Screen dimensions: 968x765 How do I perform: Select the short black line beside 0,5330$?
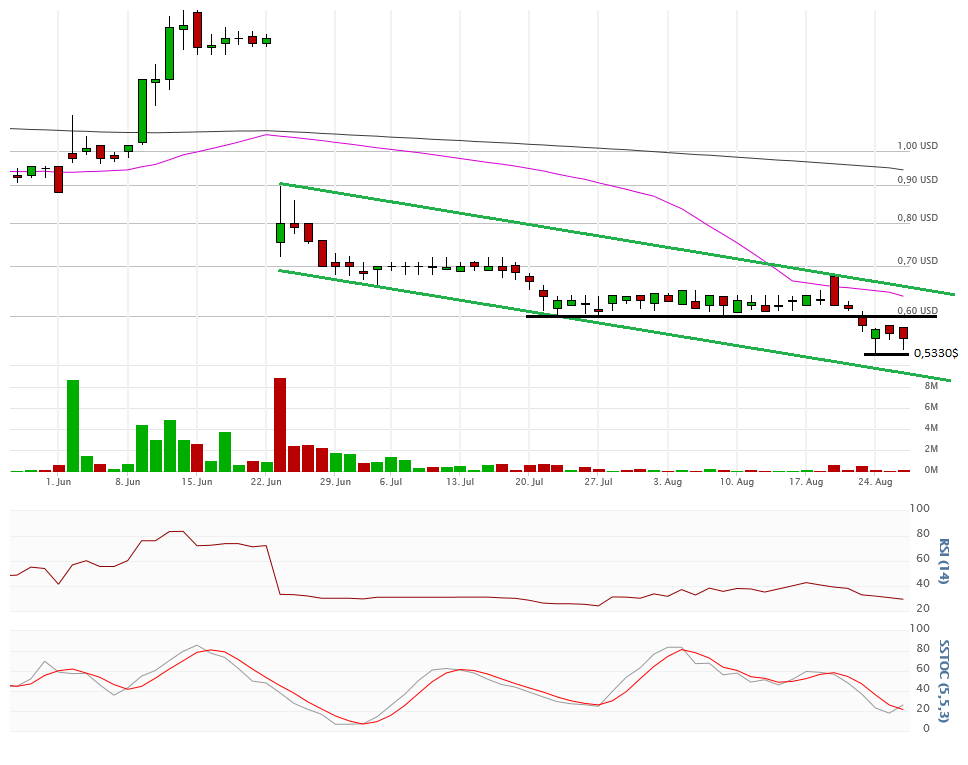[886, 354]
